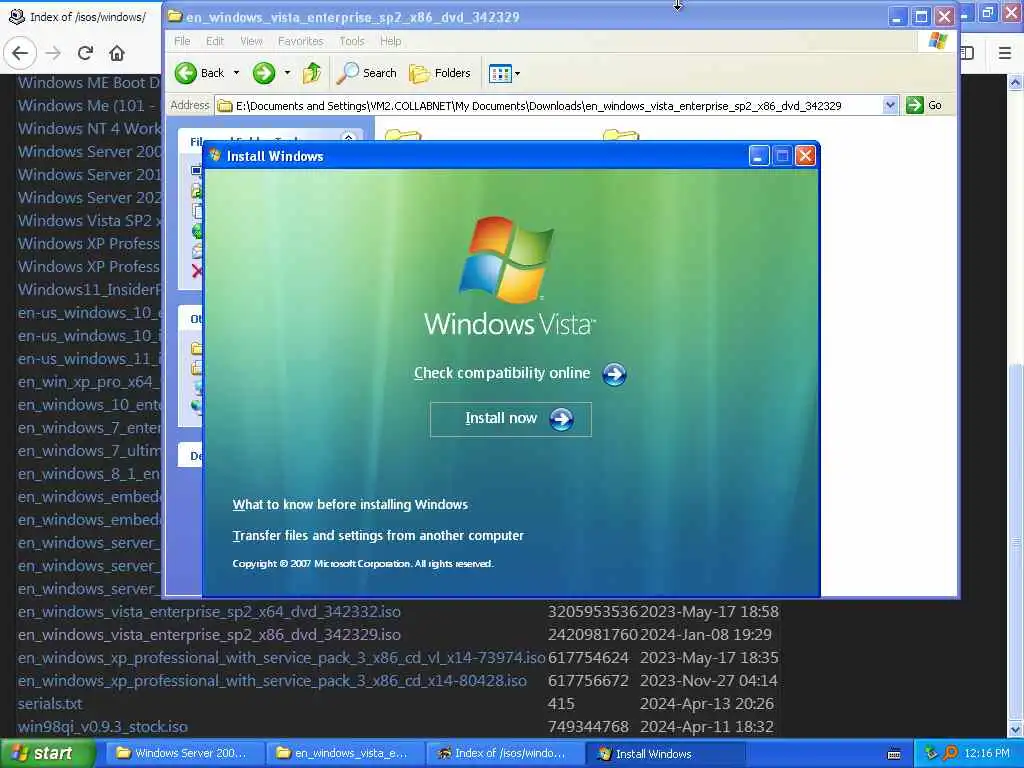Image resolution: width=1024 pixels, height=768 pixels.
Task: Open the File menu in Explorer
Action: click(x=182, y=41)
